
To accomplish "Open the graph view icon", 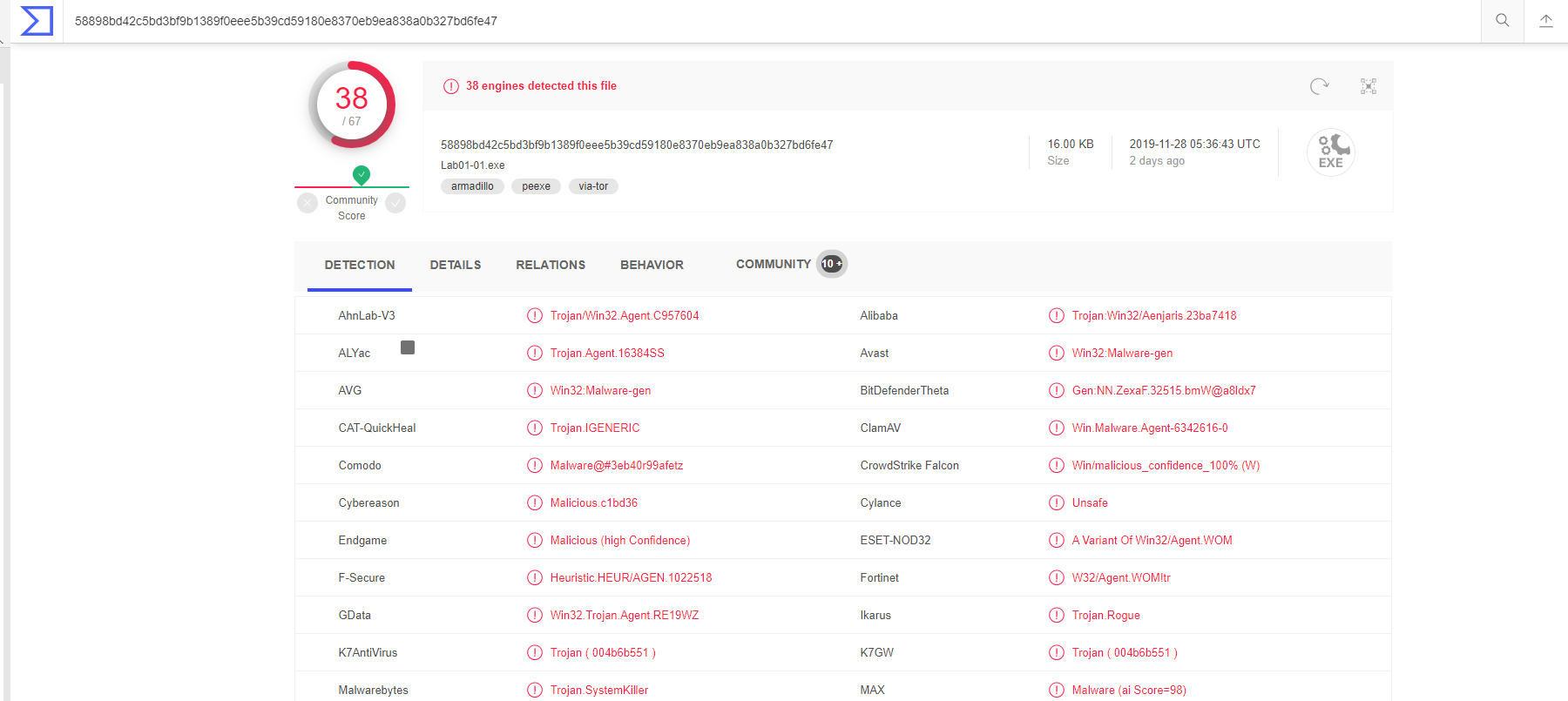I will (x=1369, y=86).
